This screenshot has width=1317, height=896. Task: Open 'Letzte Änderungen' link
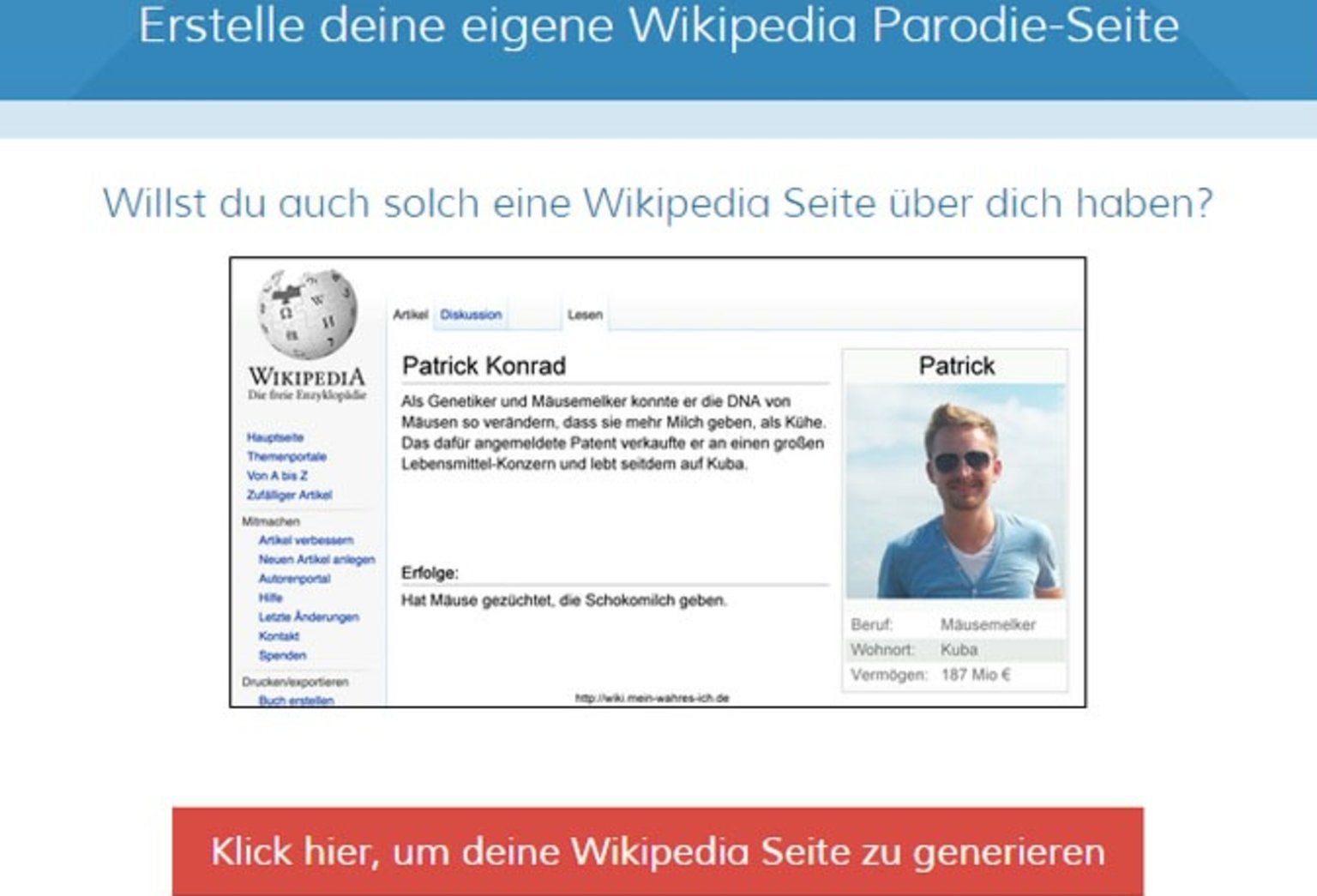point(309,616)
